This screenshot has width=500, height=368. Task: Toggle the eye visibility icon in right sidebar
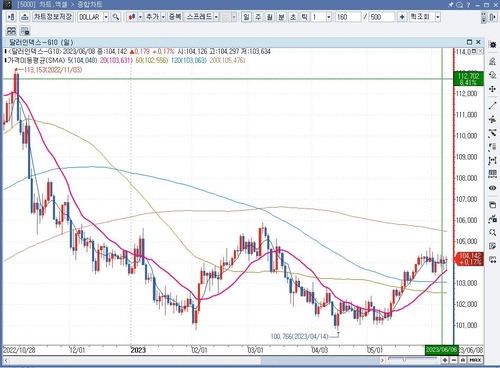(492, 188)
